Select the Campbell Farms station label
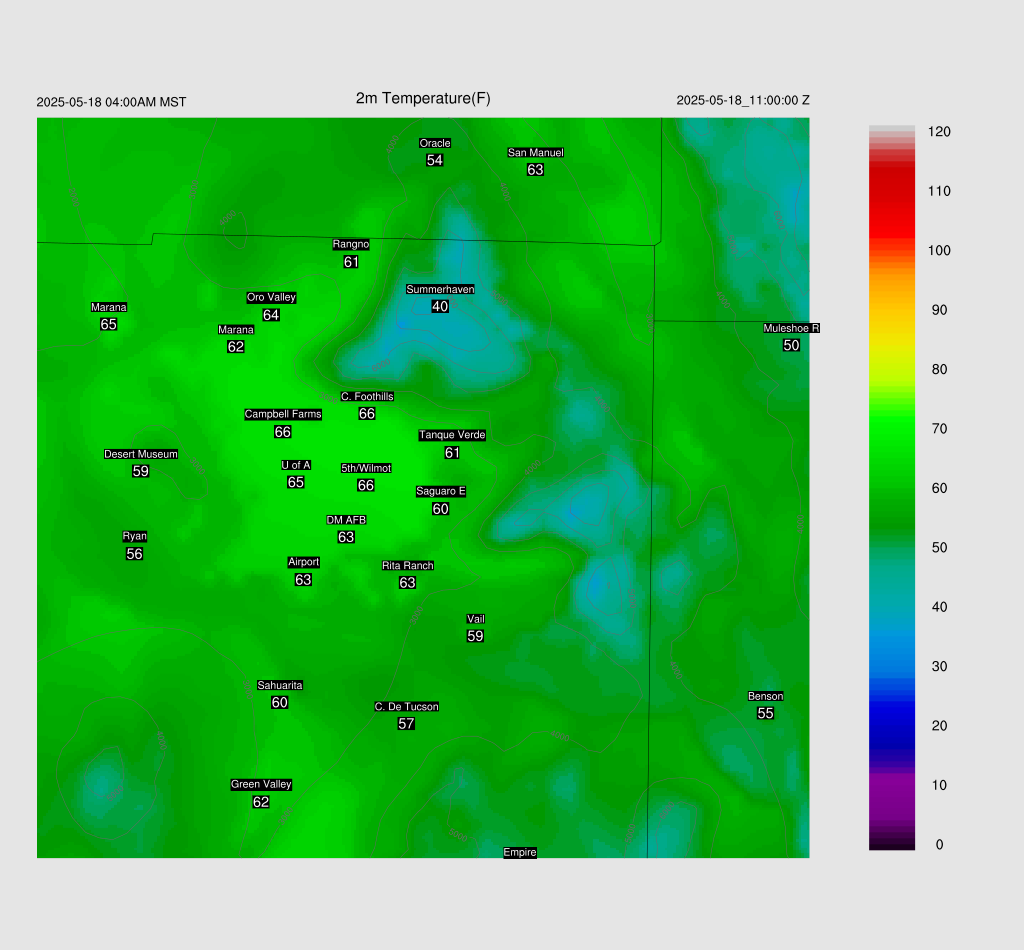Screen dimensions: 1024x950 click(x=283, y=414)
